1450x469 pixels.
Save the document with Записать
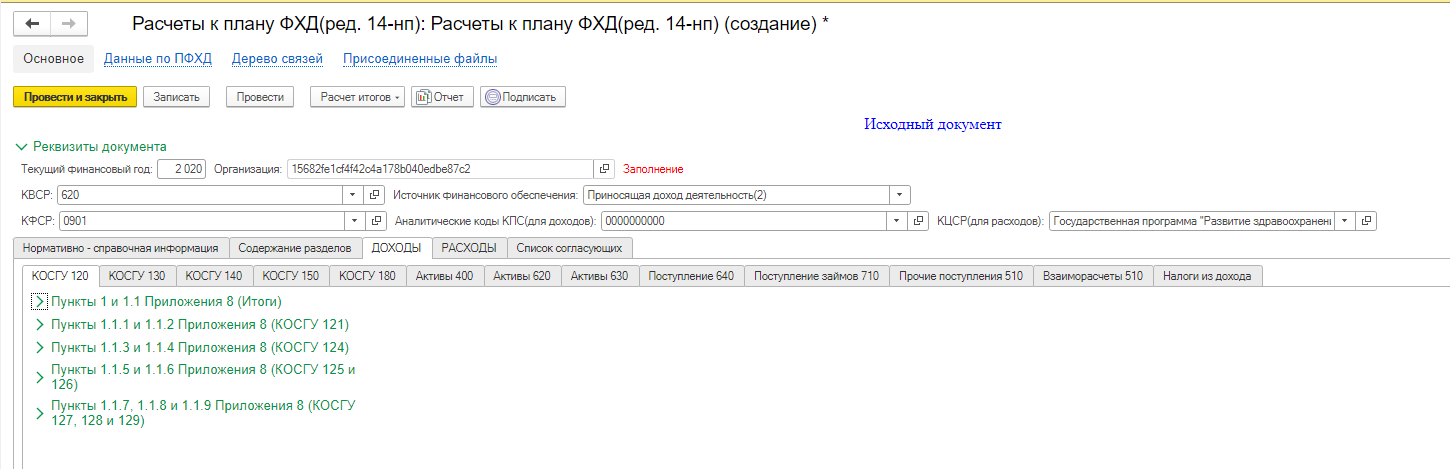[177, 97]
